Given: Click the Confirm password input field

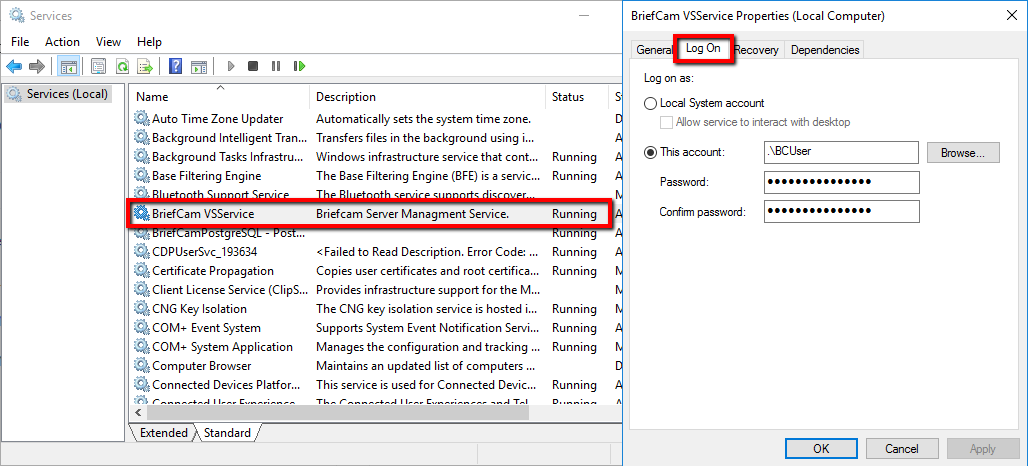Looking at the screenshot, I should pyautogui.click(x=841, y=211).
